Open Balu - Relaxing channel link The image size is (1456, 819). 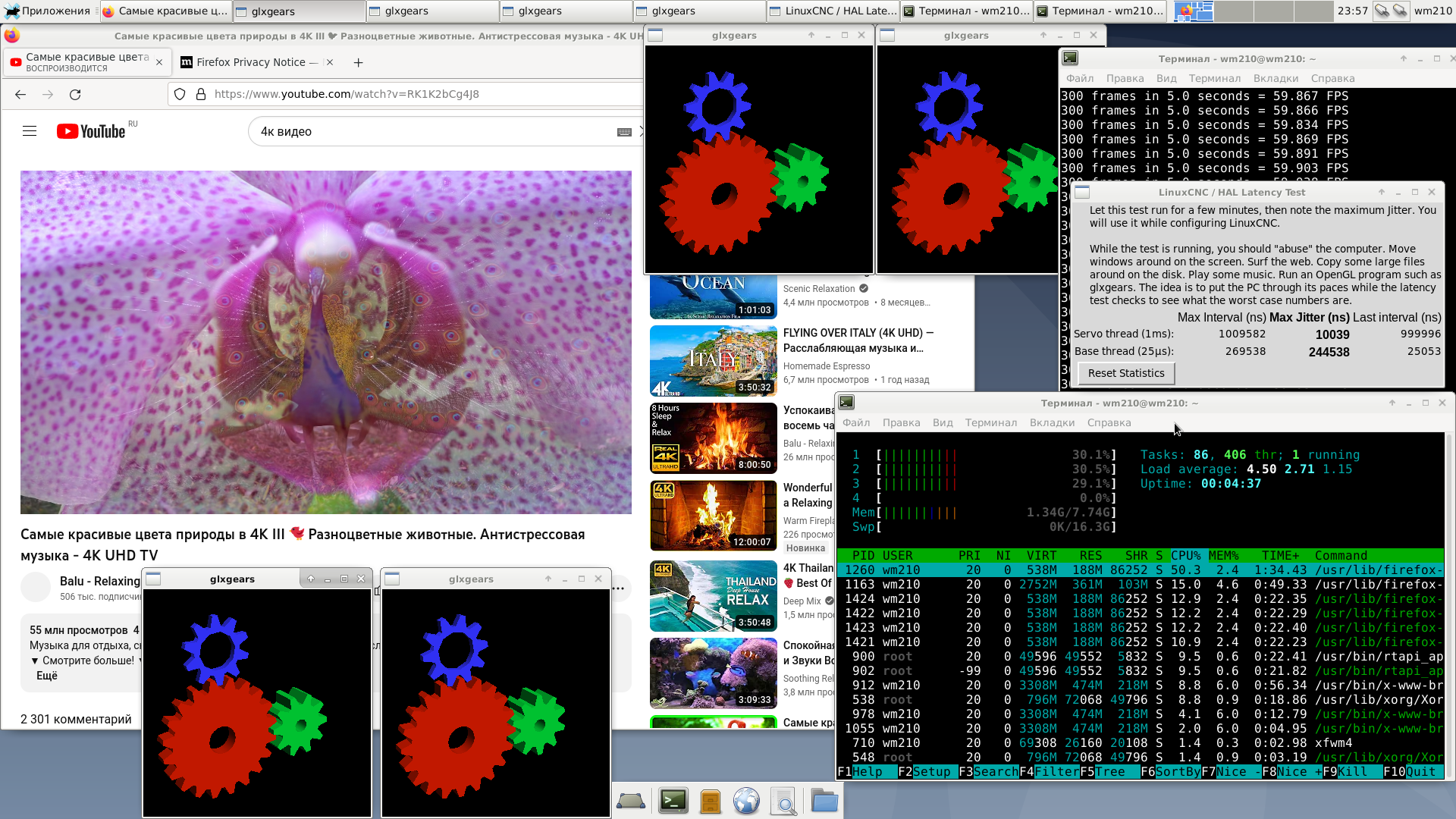tap(99, 582)
